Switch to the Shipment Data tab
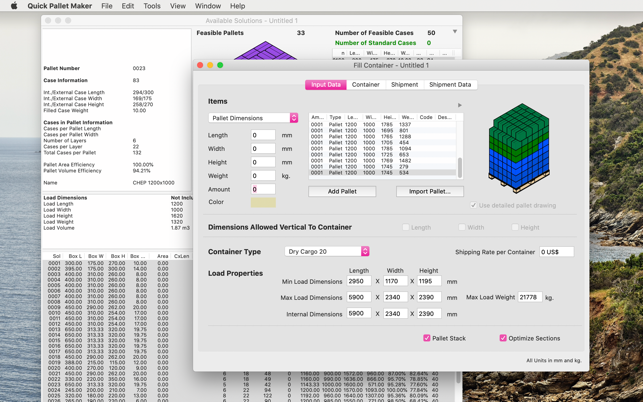The width and height of the screenshot is (643, 402). [450, 85]
